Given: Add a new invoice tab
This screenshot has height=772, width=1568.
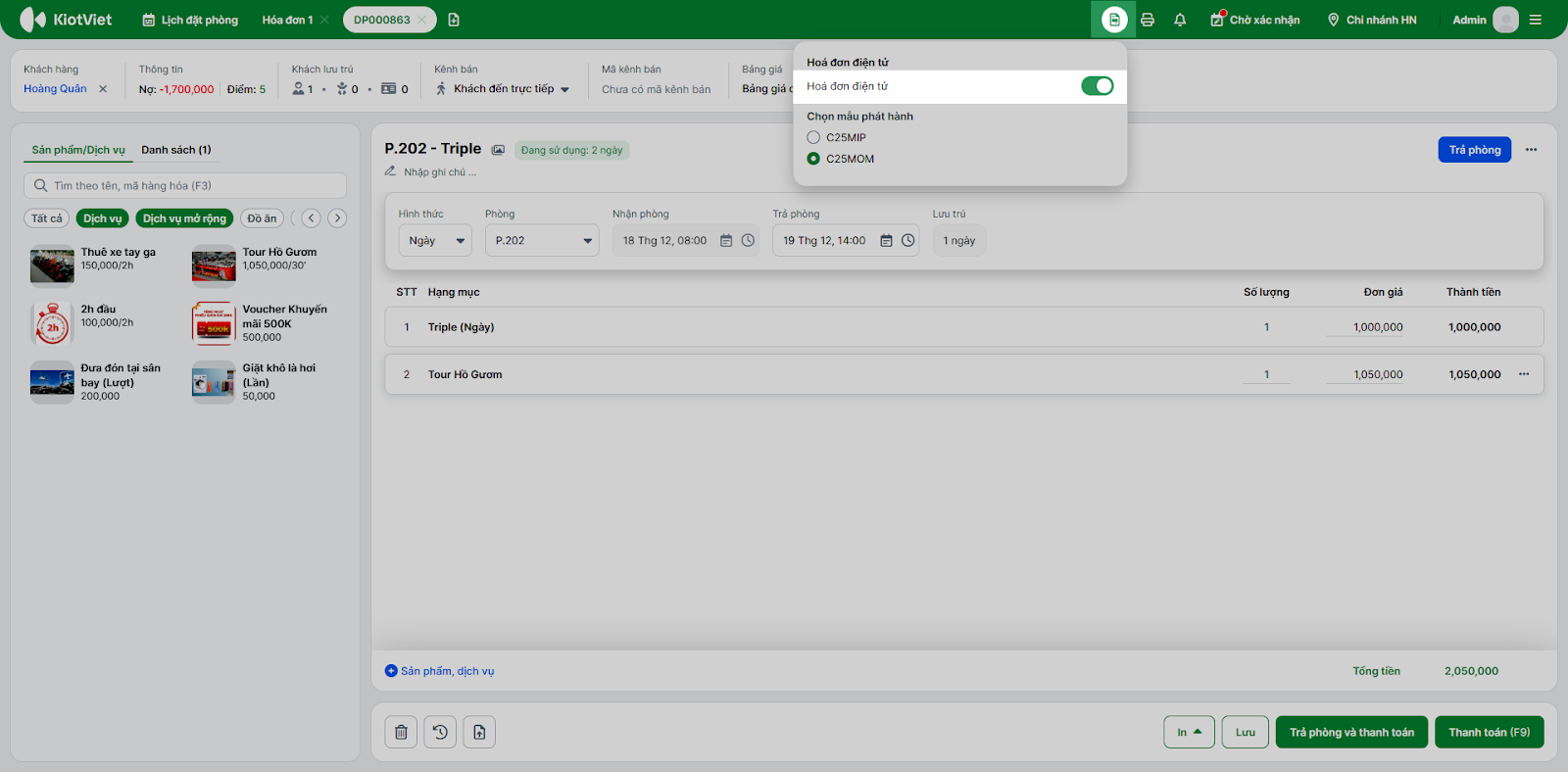Looking at the screenshot, I should tap(454, 20).
